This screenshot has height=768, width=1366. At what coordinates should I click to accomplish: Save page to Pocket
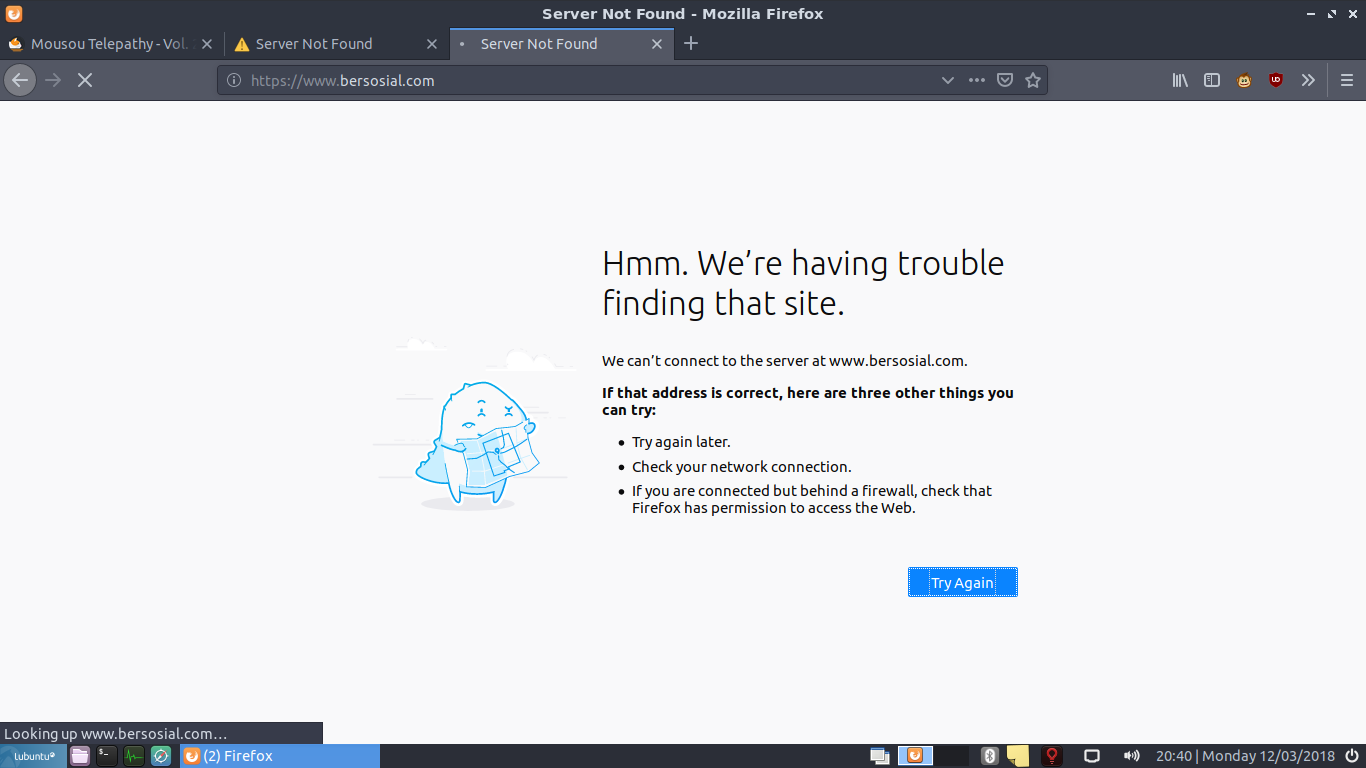click(1005, 80)
